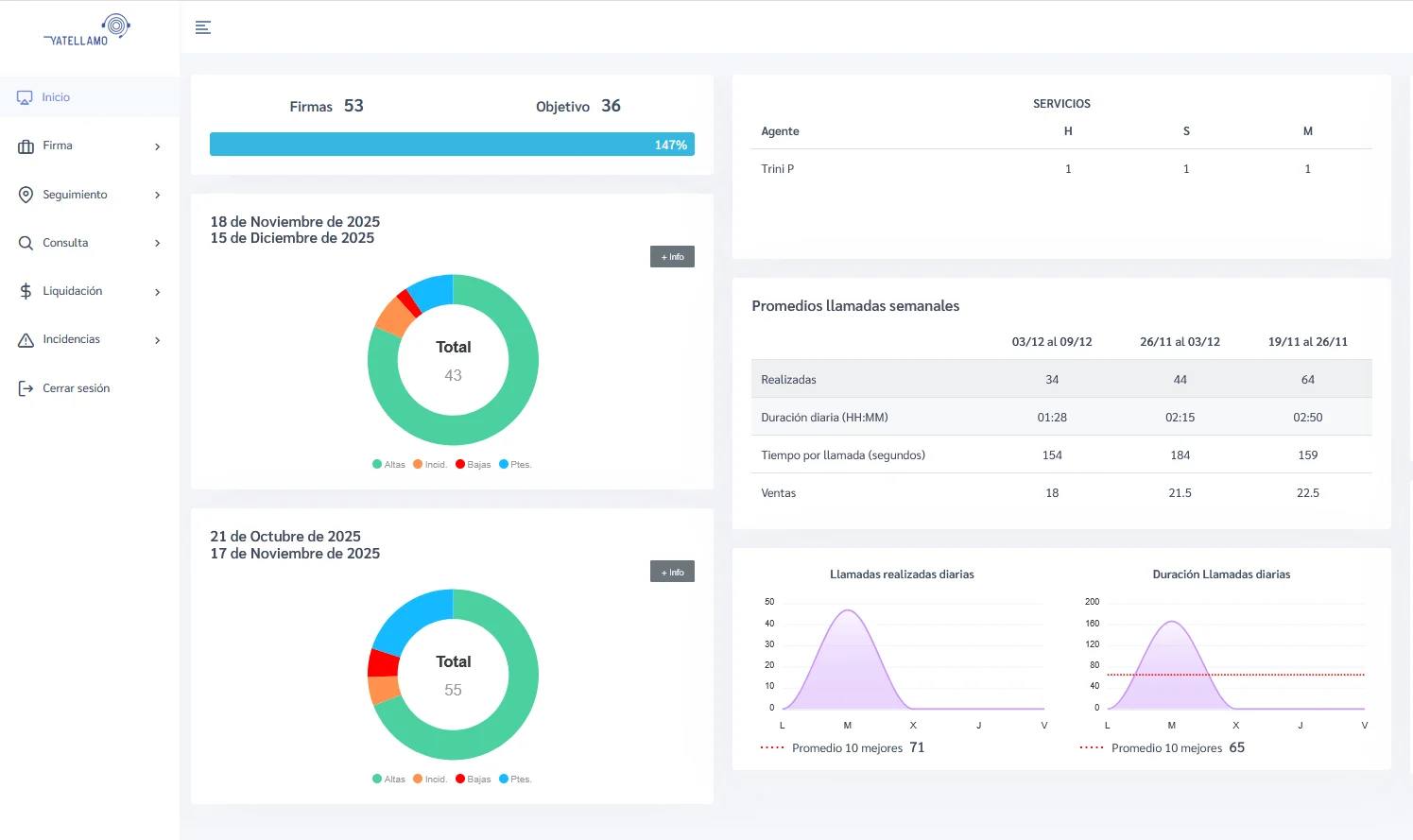Expand the Liquidación submenu chevron
The height and width of the screenshot is (840, 1413).
pos(157,292)
